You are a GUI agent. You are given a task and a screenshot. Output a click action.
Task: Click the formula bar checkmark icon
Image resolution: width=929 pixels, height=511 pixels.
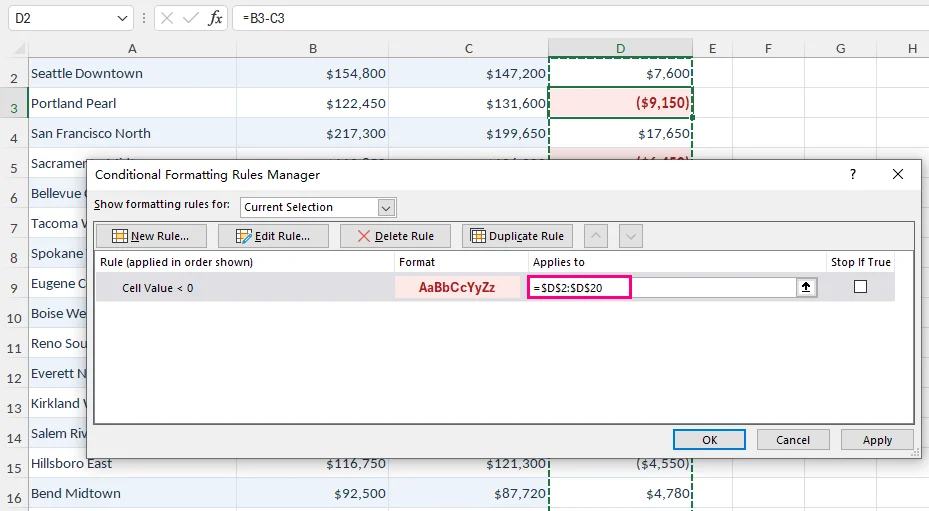191,18
